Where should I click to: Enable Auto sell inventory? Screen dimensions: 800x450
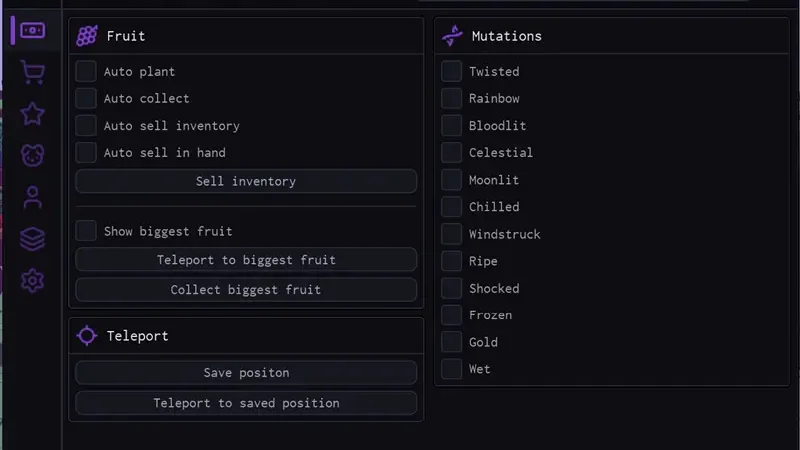point(86,126)
